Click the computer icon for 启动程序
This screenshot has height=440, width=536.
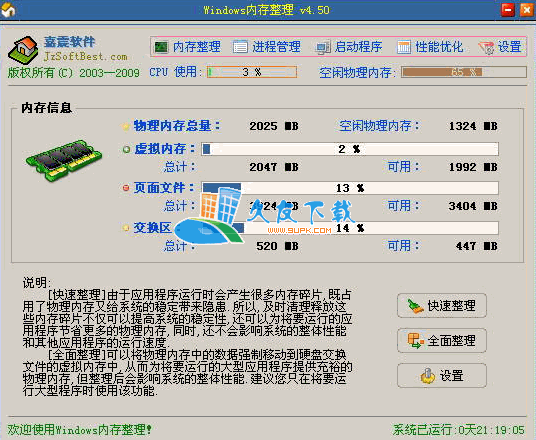pos(323,47)
